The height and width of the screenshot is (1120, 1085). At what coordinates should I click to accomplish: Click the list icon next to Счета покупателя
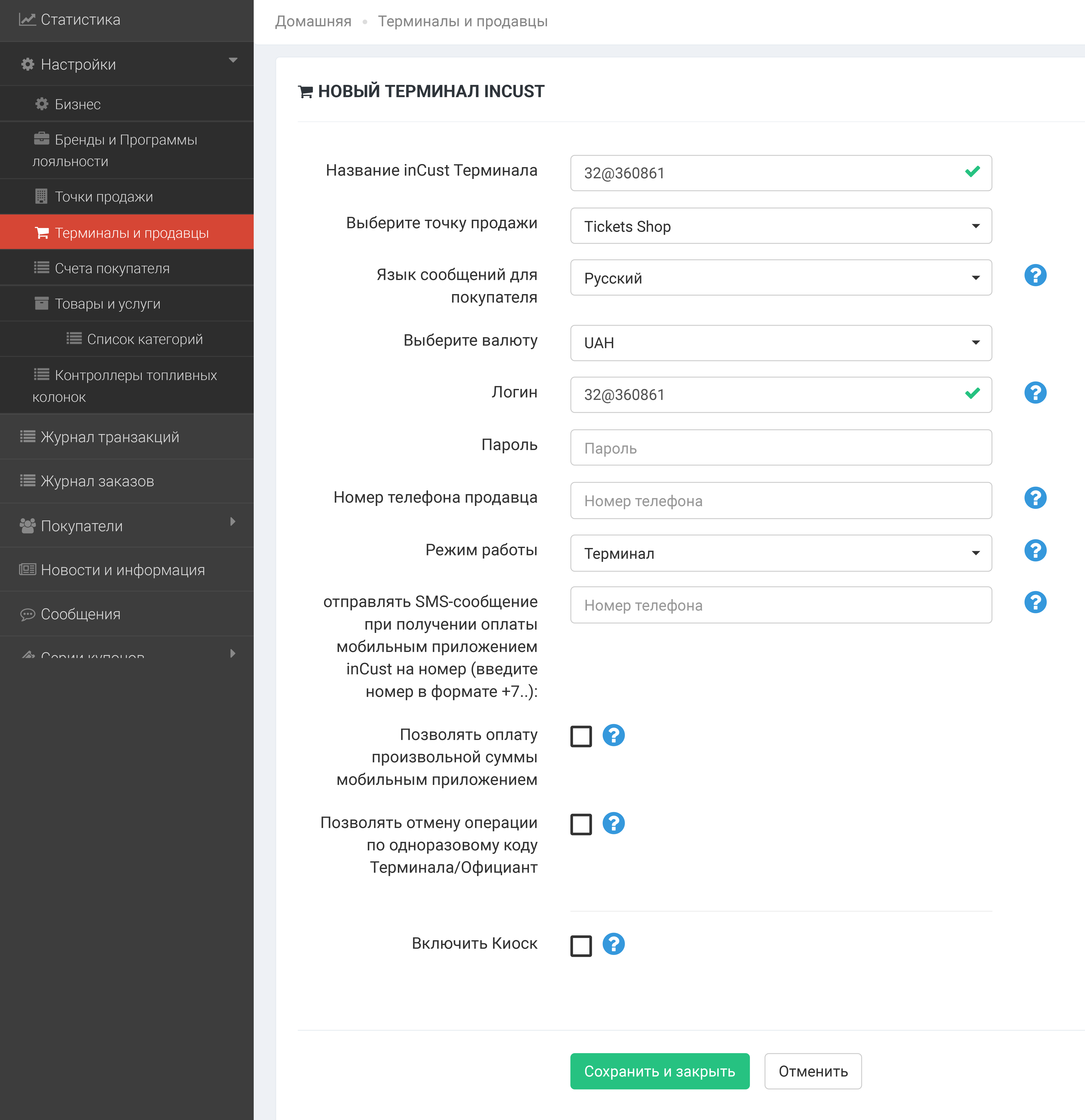pyautogui.click(x=42, y=267)
